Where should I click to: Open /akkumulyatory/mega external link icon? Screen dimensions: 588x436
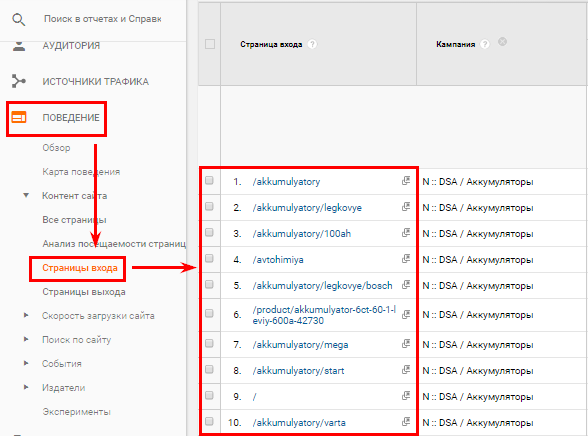406,343
